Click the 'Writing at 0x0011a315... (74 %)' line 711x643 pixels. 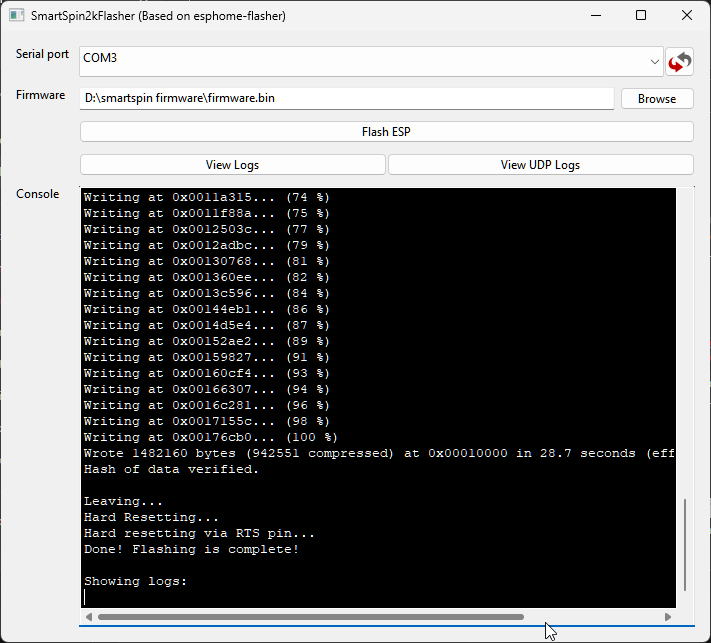point(207,197)
